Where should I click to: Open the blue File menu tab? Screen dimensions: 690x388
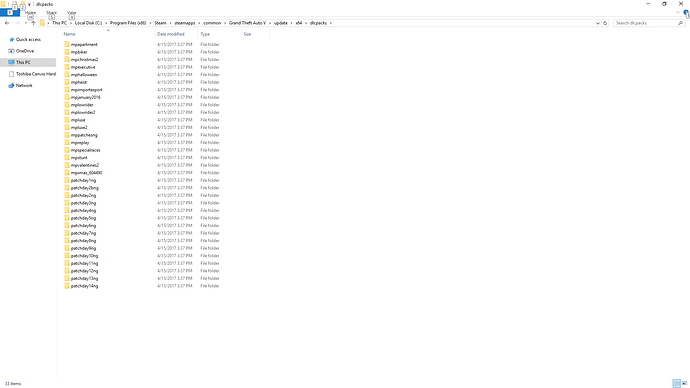click(10, 13)
